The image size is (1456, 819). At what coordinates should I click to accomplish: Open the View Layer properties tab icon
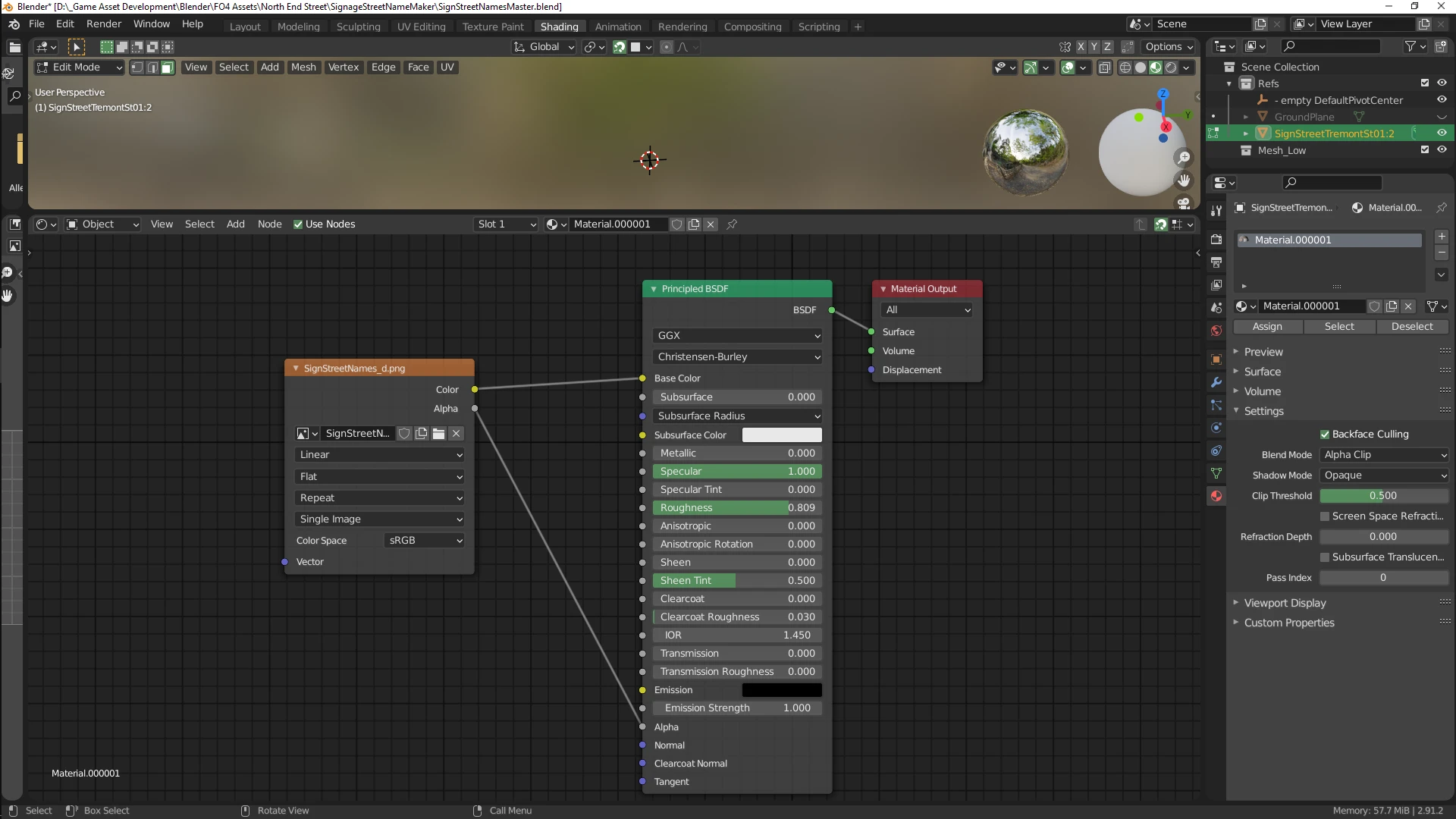pos(1216,285)
